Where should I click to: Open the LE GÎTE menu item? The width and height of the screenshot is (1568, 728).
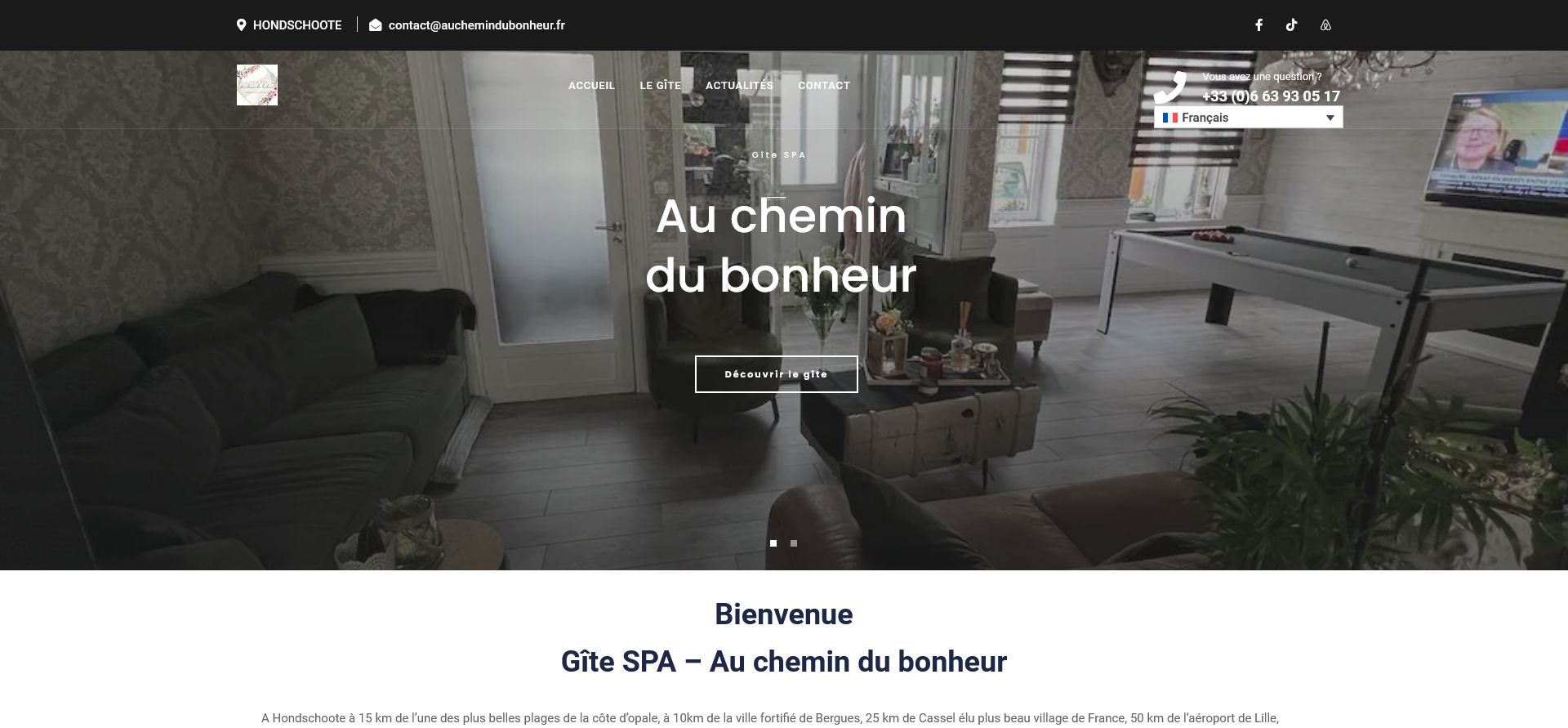[x=660, y=86]
